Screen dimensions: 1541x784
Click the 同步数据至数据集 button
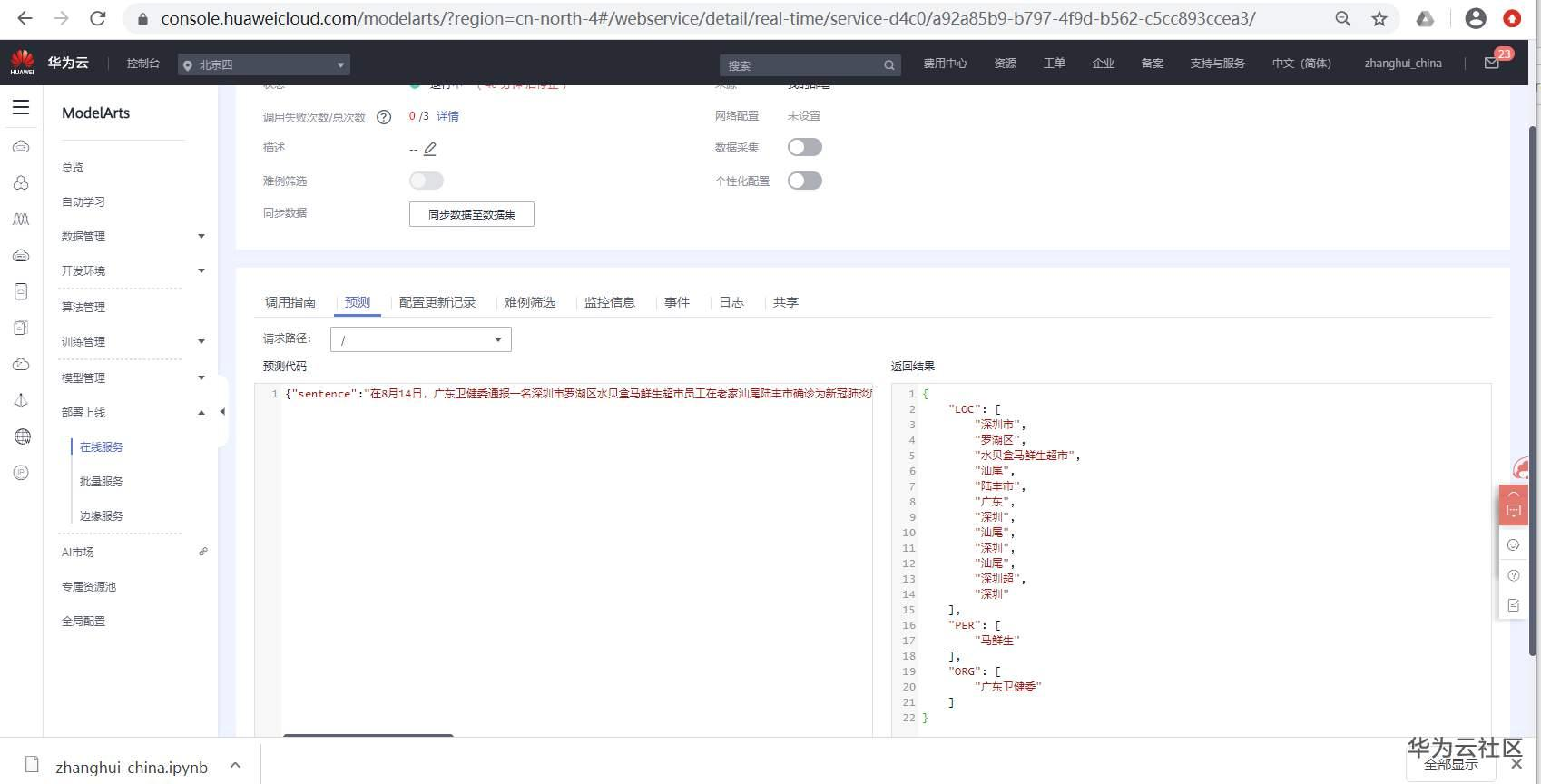click(472, 214)
